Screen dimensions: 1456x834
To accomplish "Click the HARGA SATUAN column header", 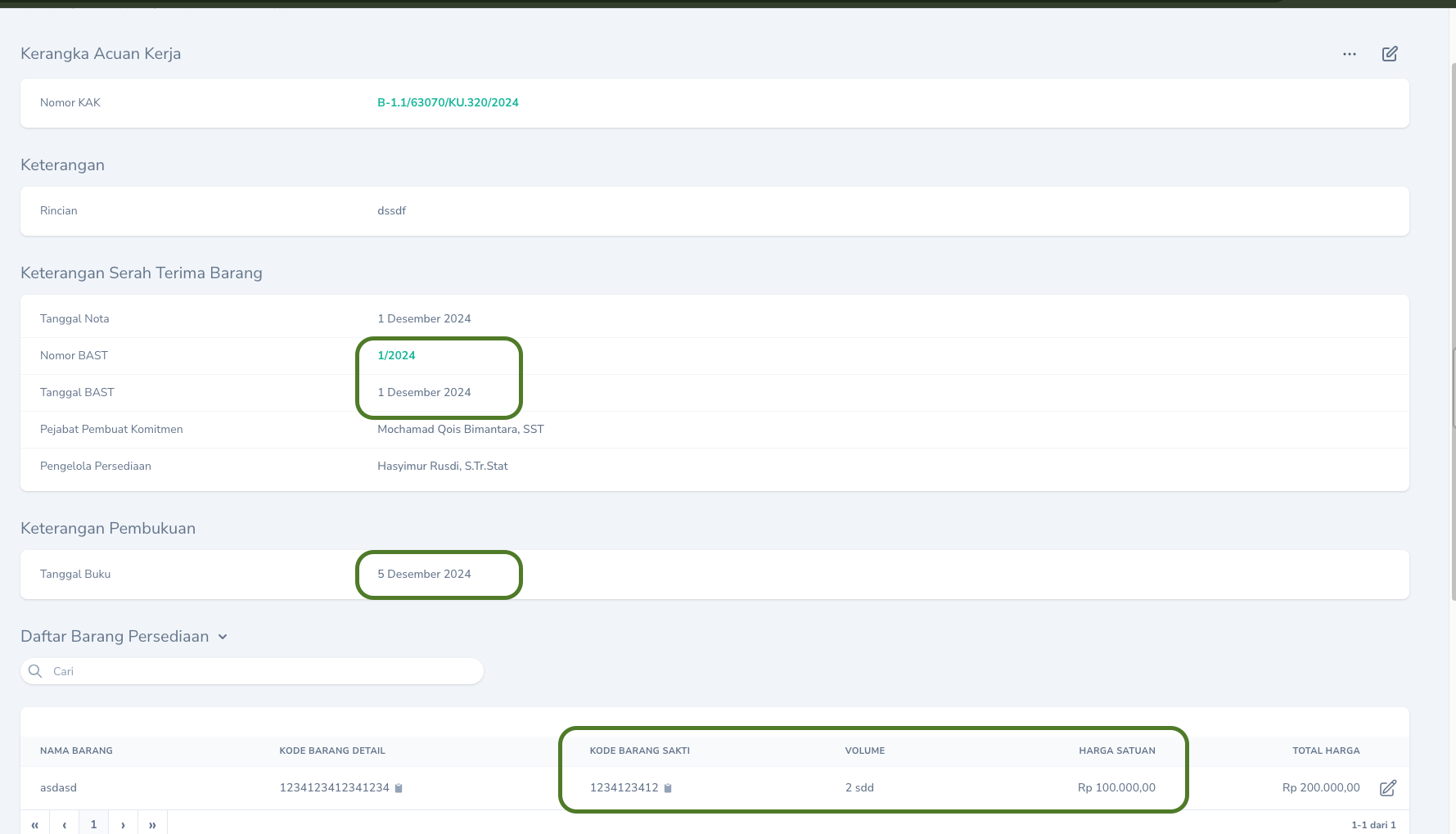I will point(1117,751).
